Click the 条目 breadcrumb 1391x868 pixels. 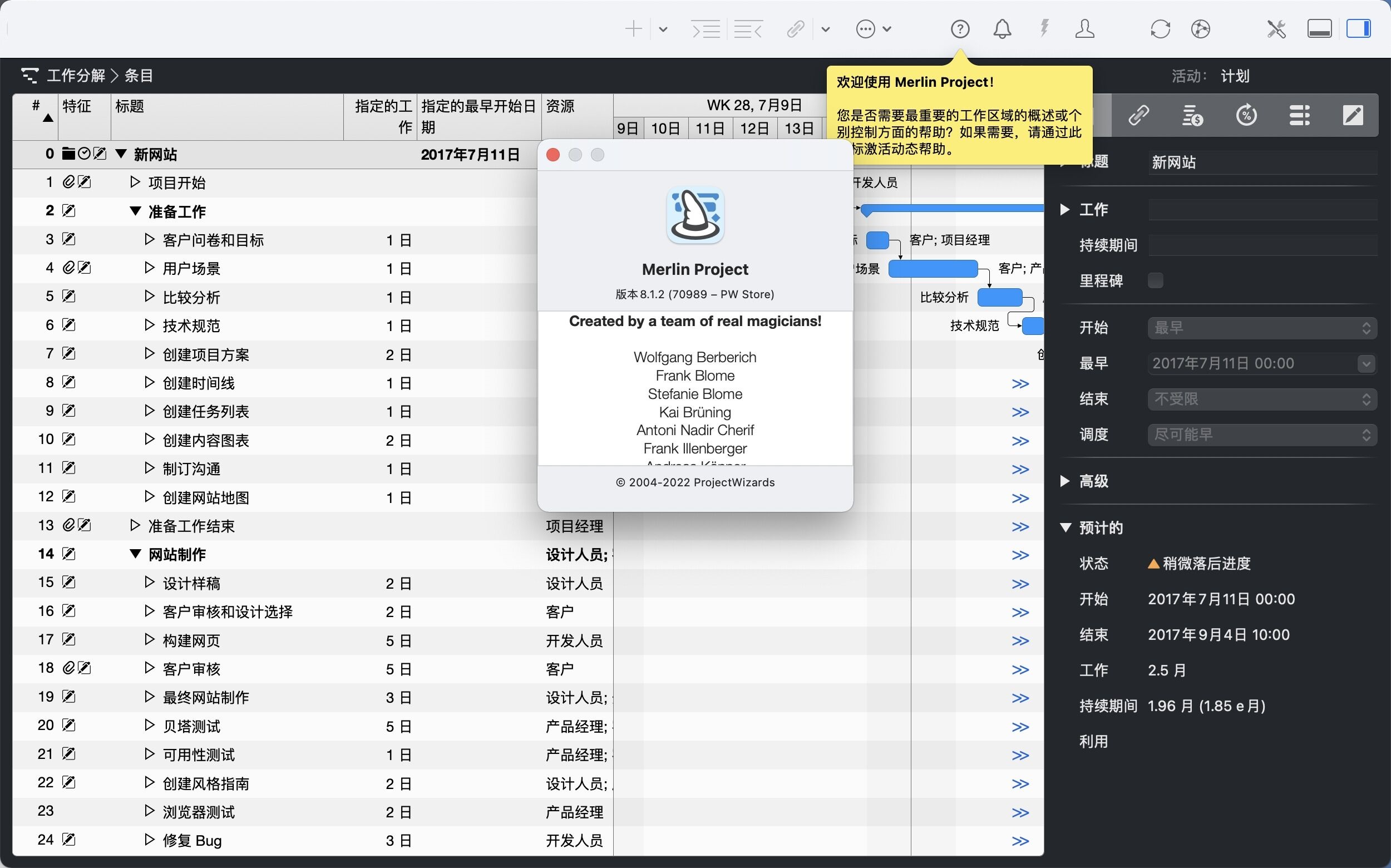click(139, 75)
